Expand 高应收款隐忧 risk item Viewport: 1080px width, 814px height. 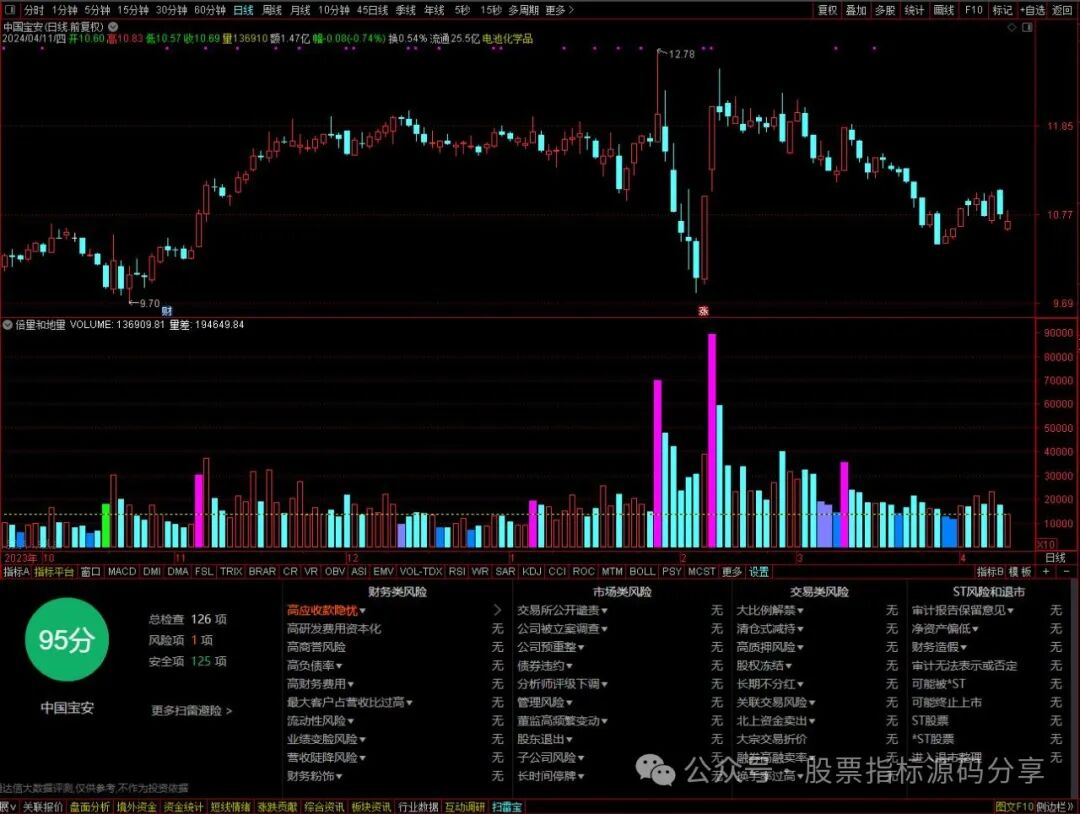click(326, 610)
